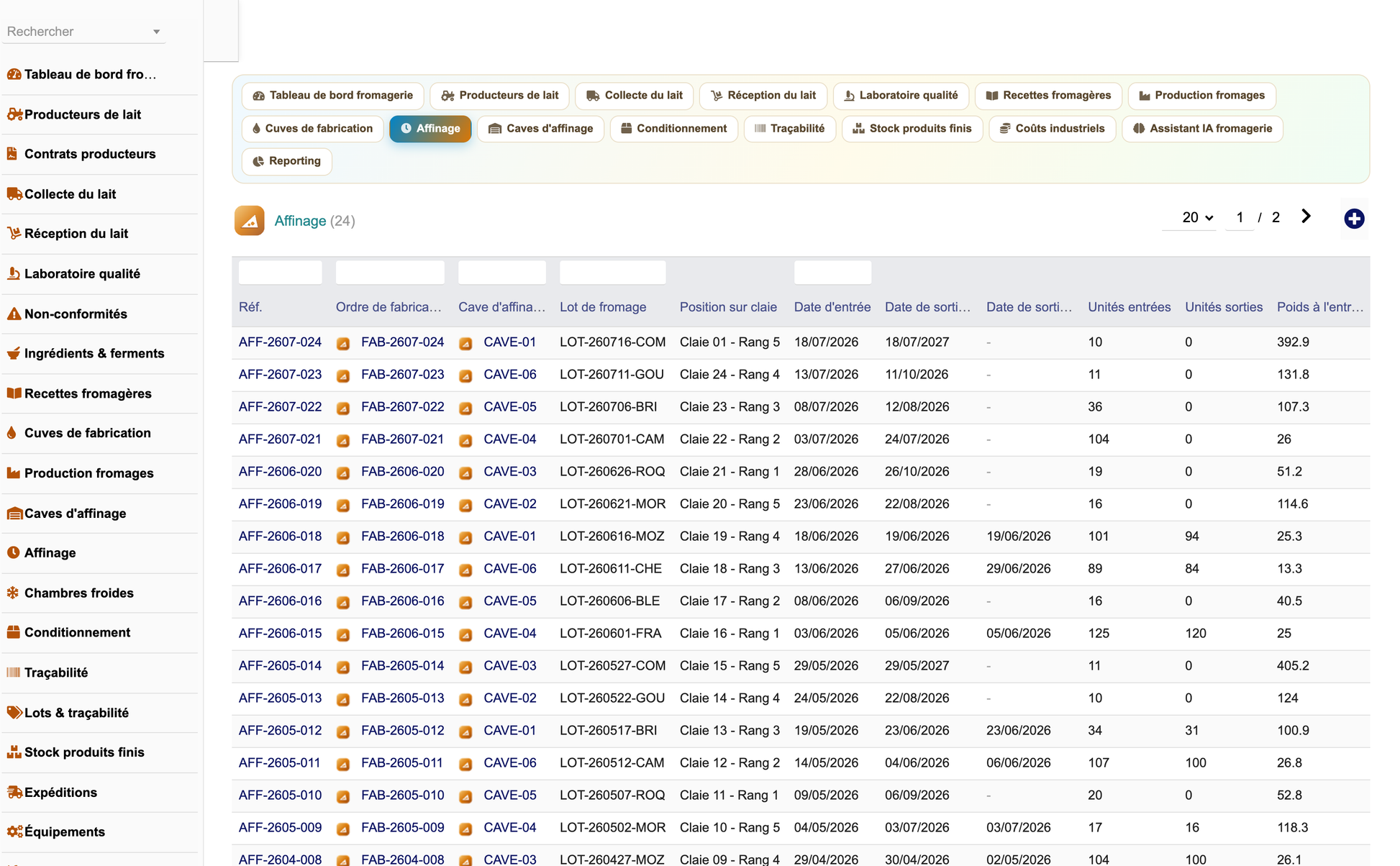Open fabrication order FAB-2607-022

(x=402, y=407)
